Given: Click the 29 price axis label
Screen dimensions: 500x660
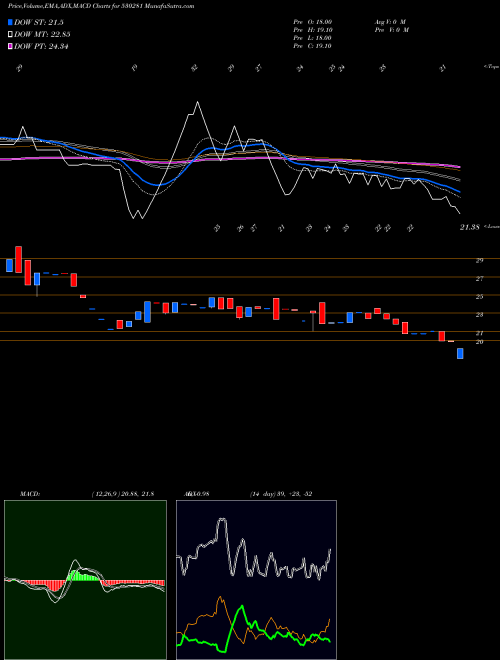Looking at the screenshot, I should point(479,261).
